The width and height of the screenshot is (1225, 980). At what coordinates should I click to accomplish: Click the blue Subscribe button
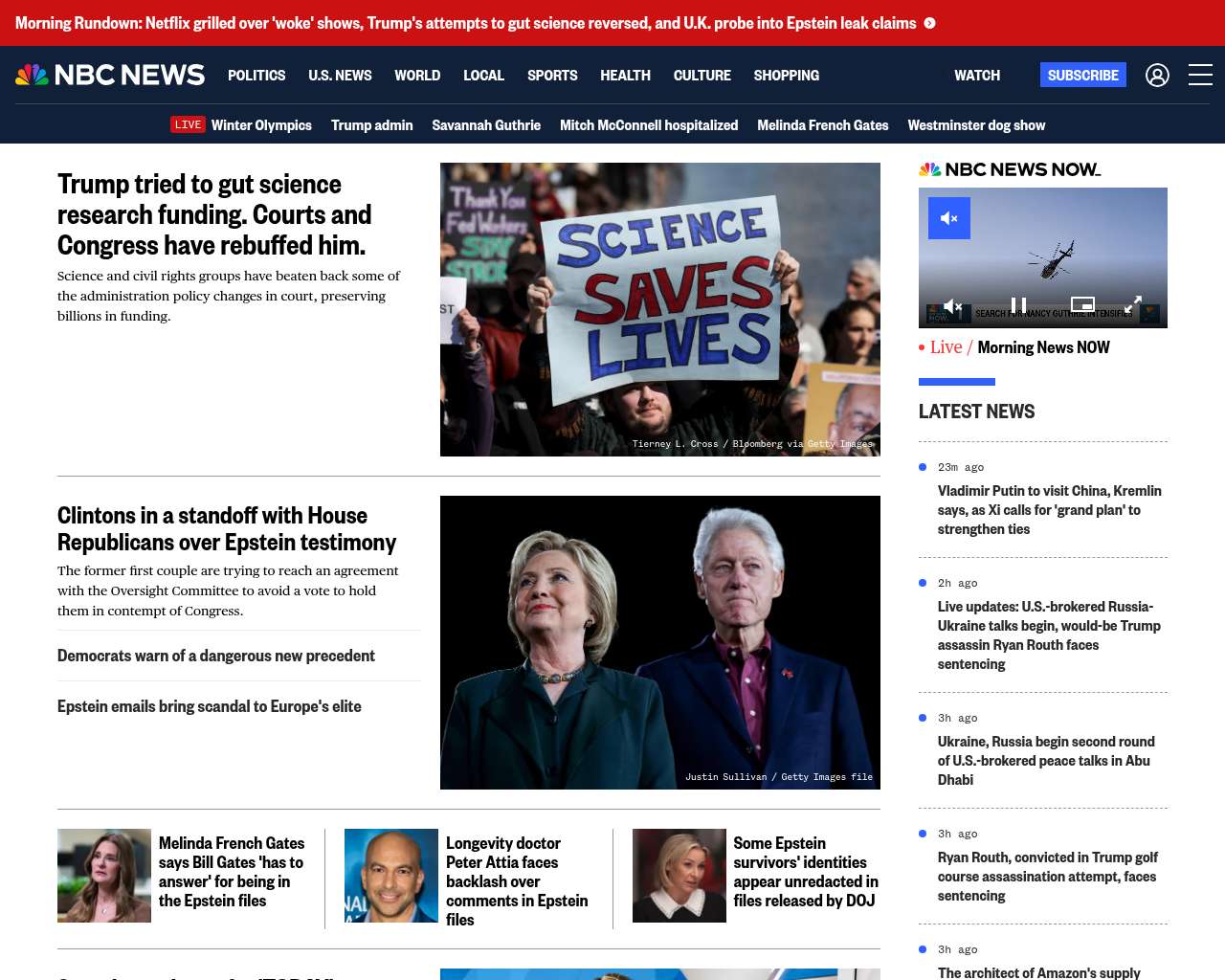1083,75
